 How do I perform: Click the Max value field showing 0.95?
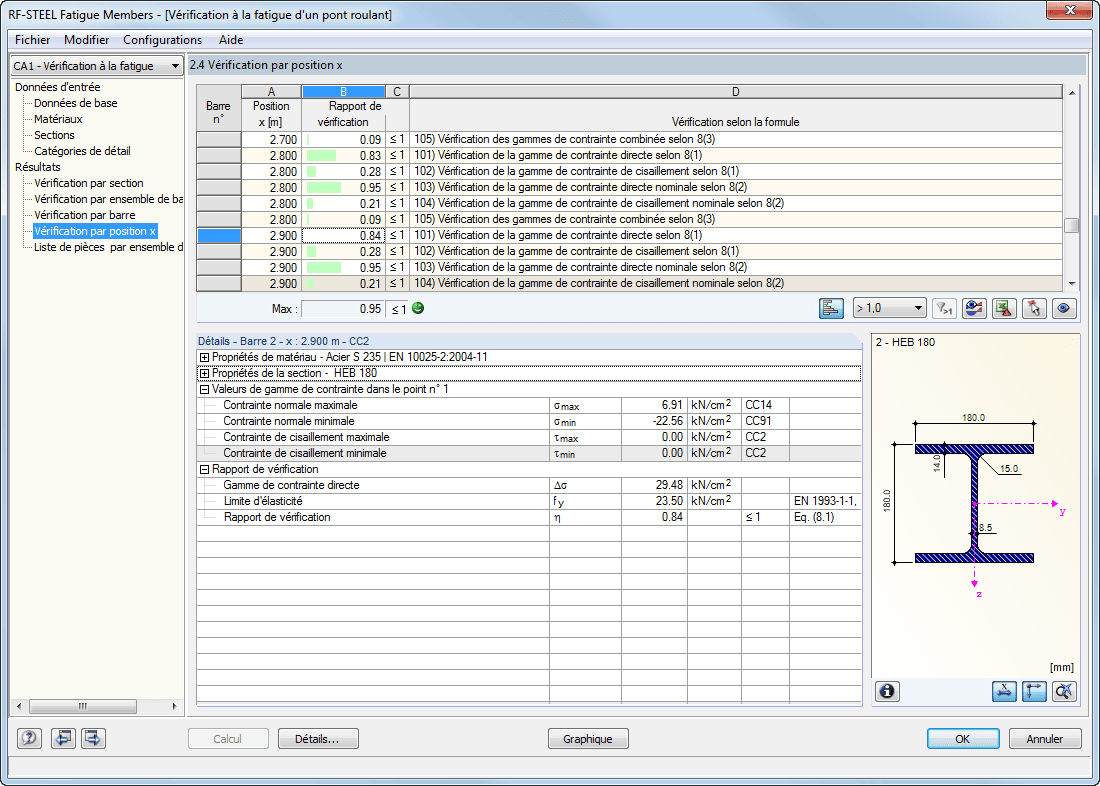343,309
